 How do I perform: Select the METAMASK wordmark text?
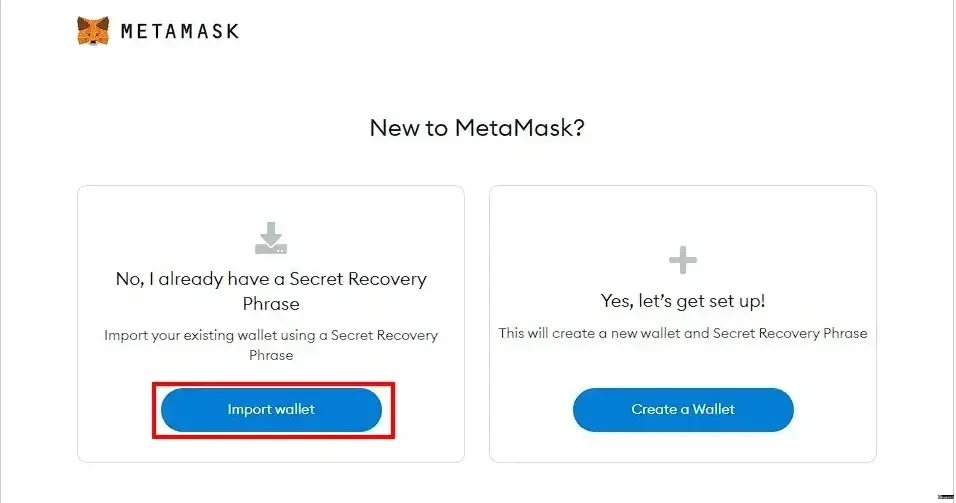pos(180,31)
